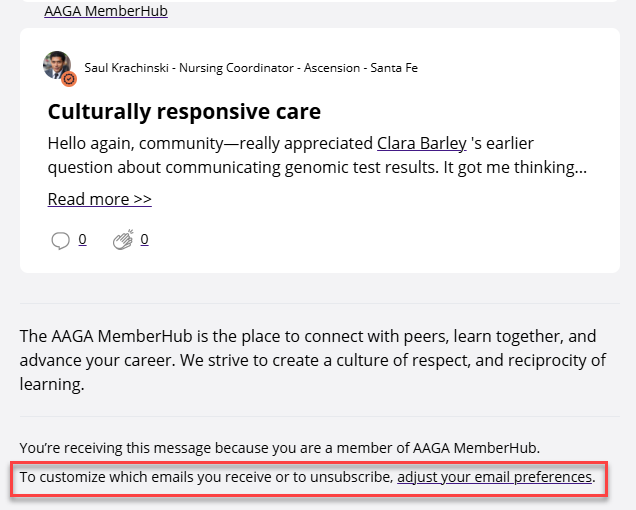Click the orange badge on the avatar
The width and height of the screenshot is (636, 510).
[69, 78]
